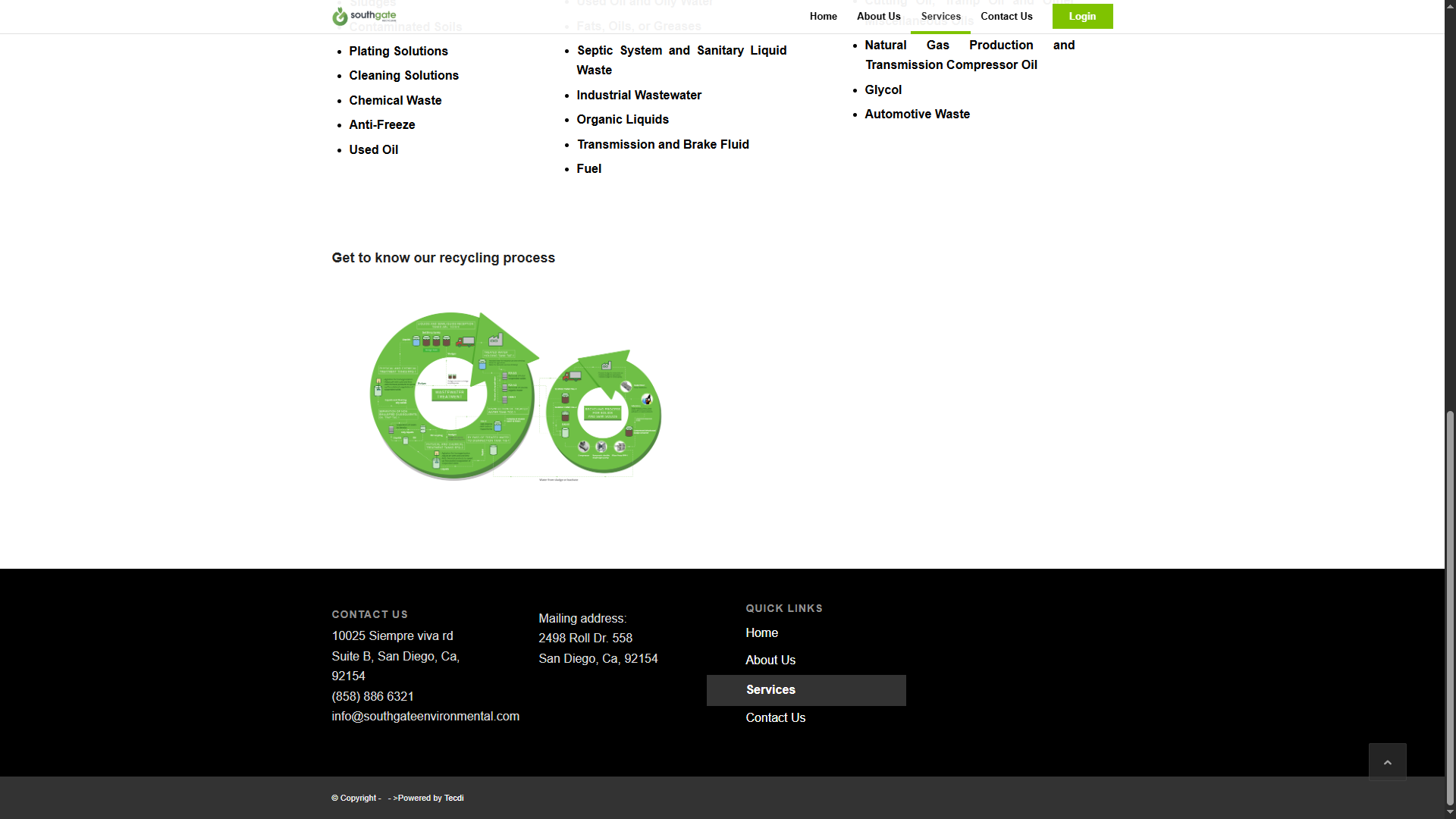The height and width of the screenshot is (819, 1456).
Task: Open the Home menu item in header
Action: (823, 16)
